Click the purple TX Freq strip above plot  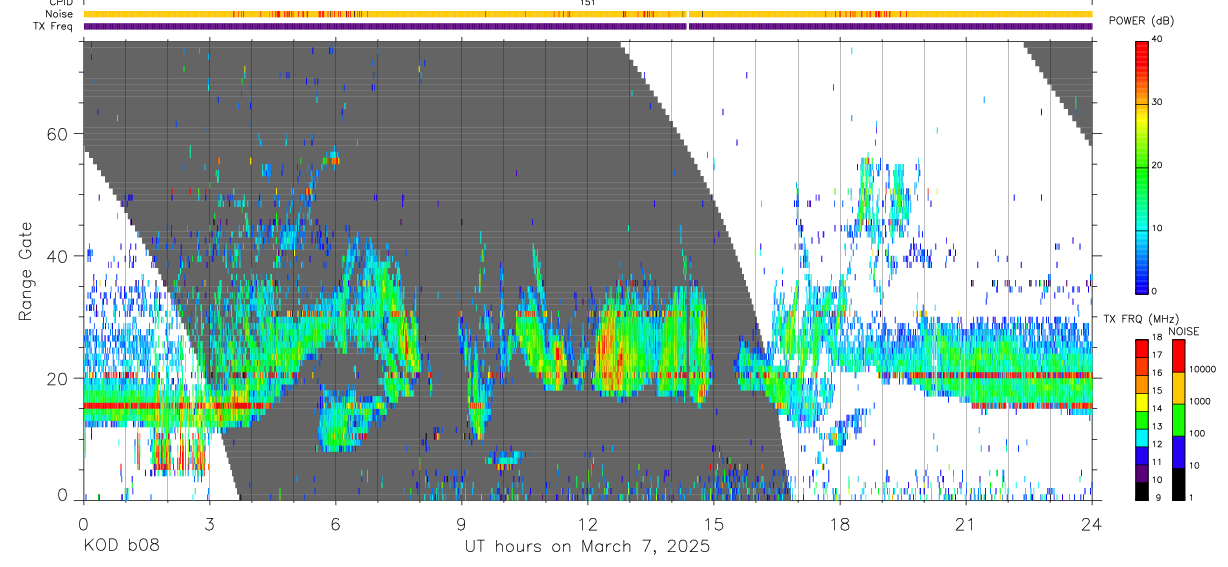pos(588,26)
